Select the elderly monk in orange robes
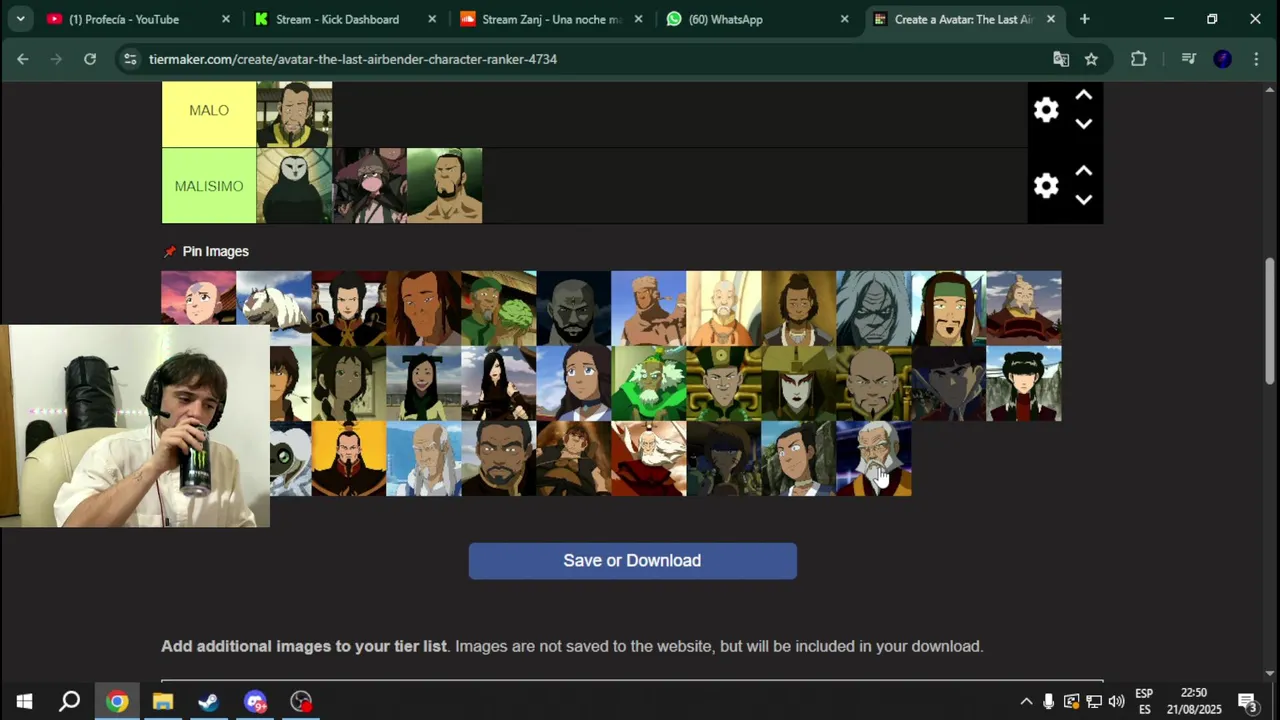The width and height of the screenshot is (1280, 720). coord(724,308)
